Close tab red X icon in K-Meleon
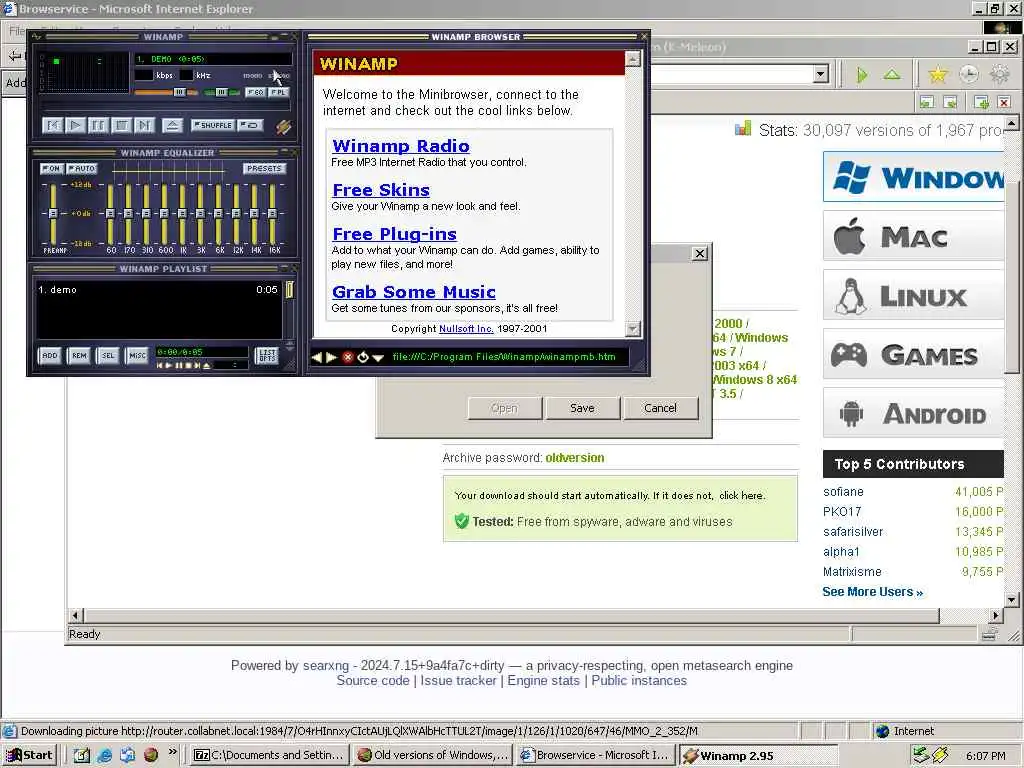The image size is (1024, 768). coord(1004,102)
